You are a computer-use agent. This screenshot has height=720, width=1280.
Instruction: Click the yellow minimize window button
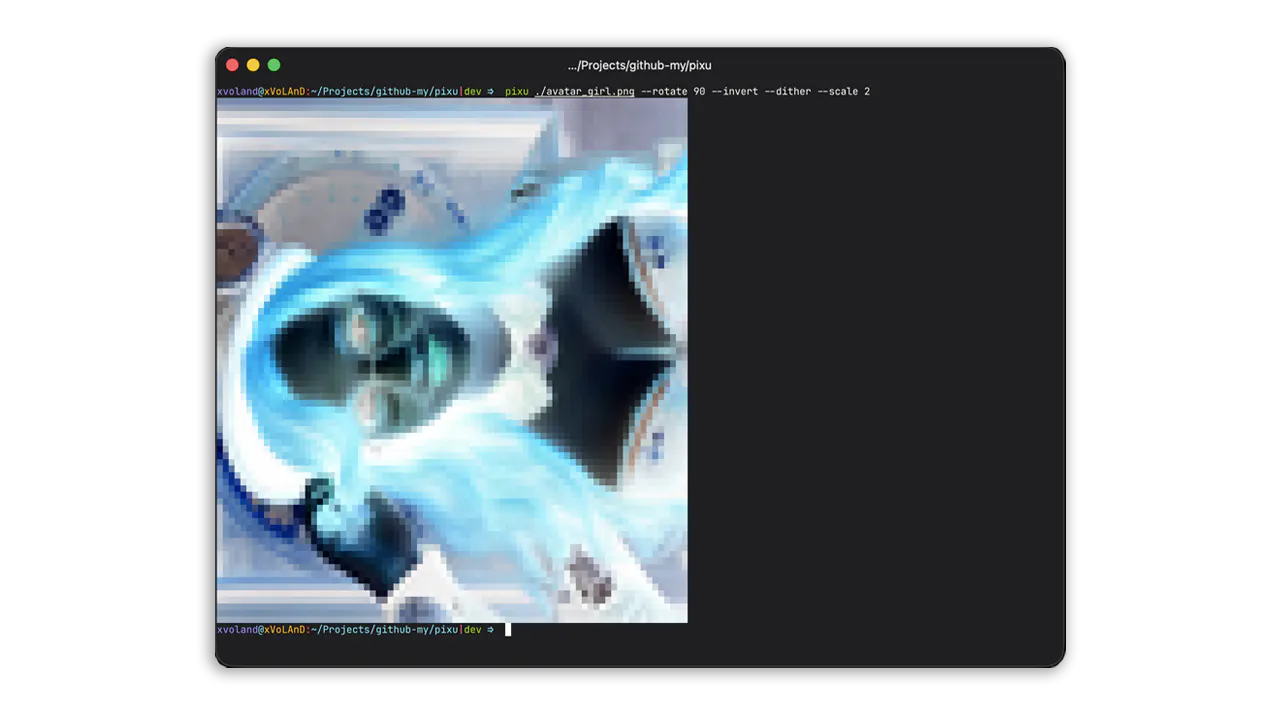coord(253,65)
